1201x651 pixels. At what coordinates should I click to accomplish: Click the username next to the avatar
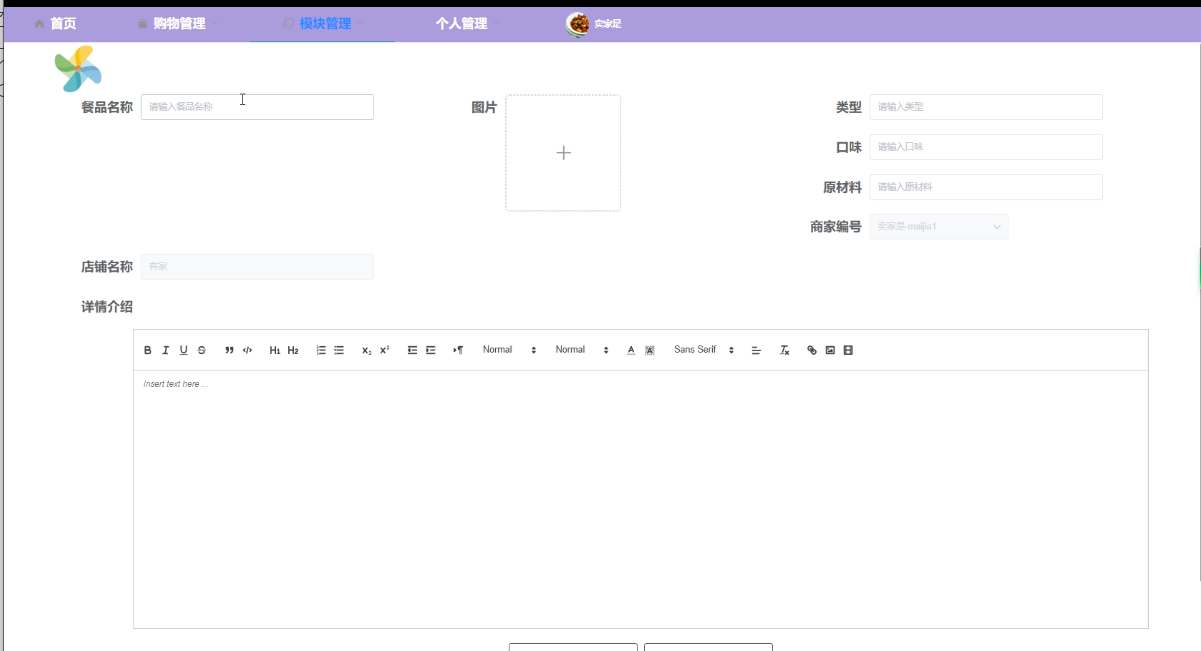coord(608,24)
